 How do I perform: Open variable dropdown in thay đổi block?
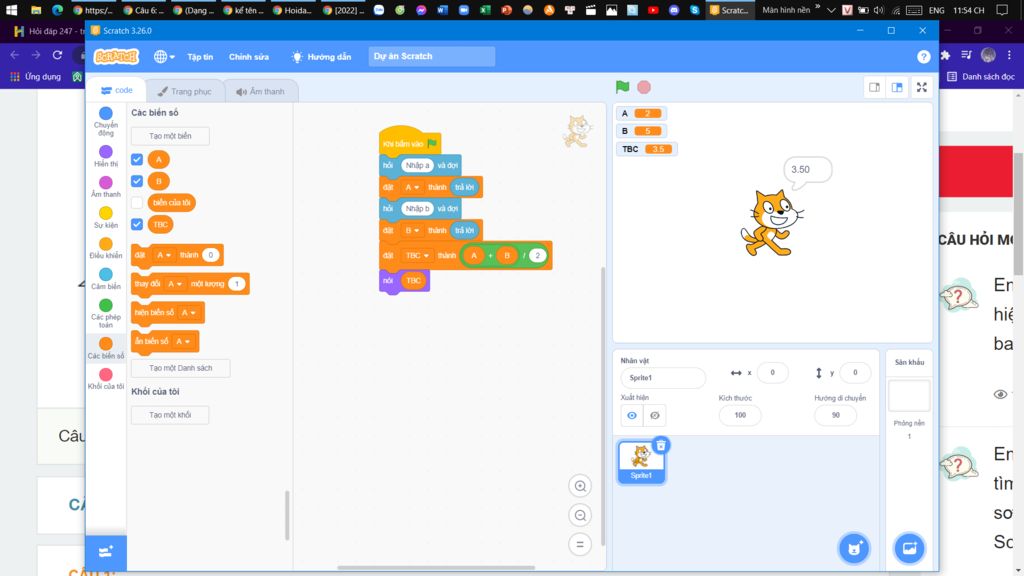coord(174,283)
